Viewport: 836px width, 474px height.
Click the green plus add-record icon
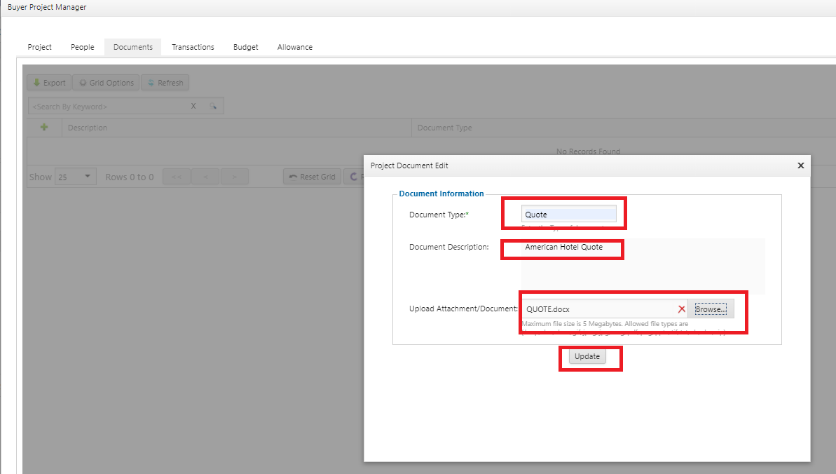point(44,128)
